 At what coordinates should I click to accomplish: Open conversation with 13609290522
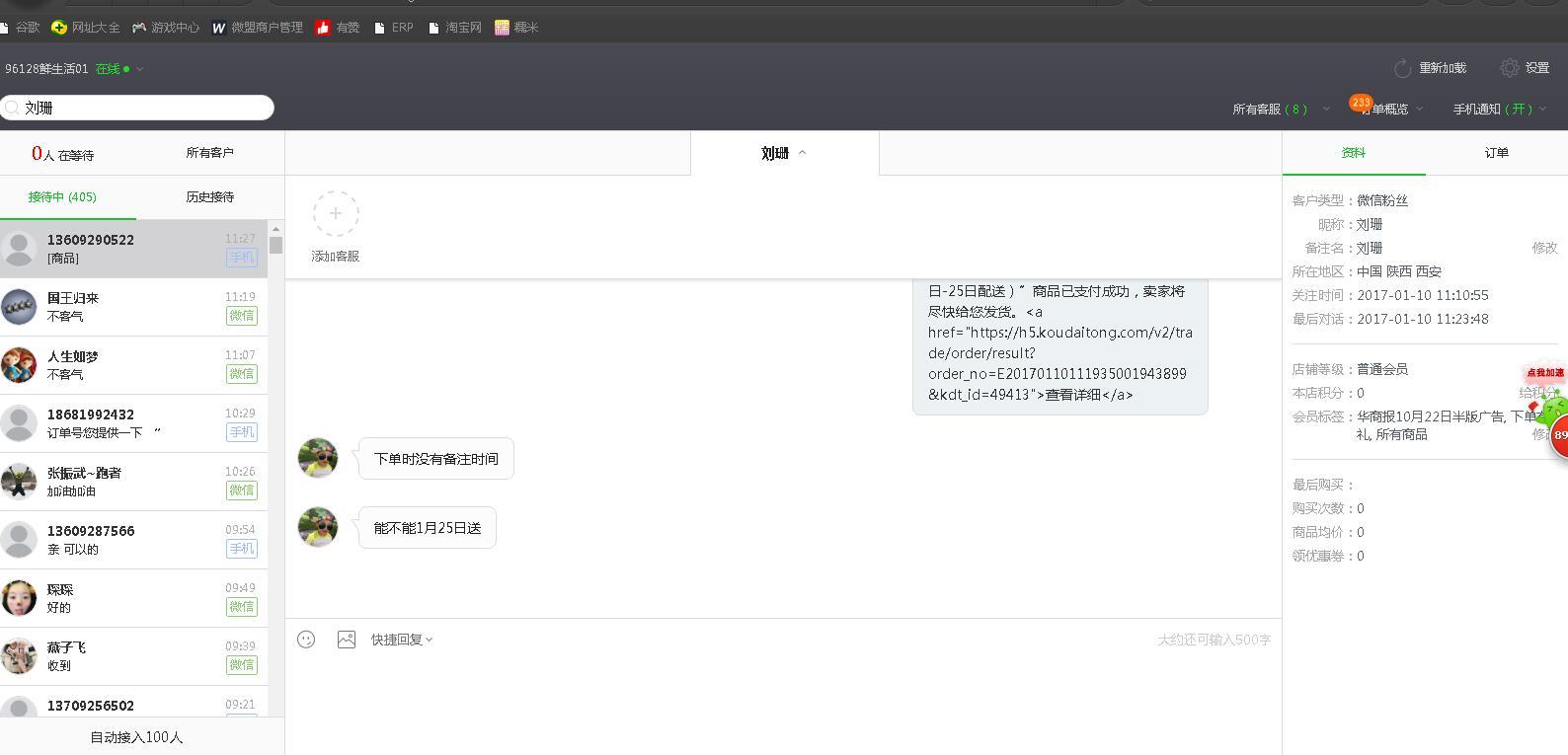pos(133,249)
